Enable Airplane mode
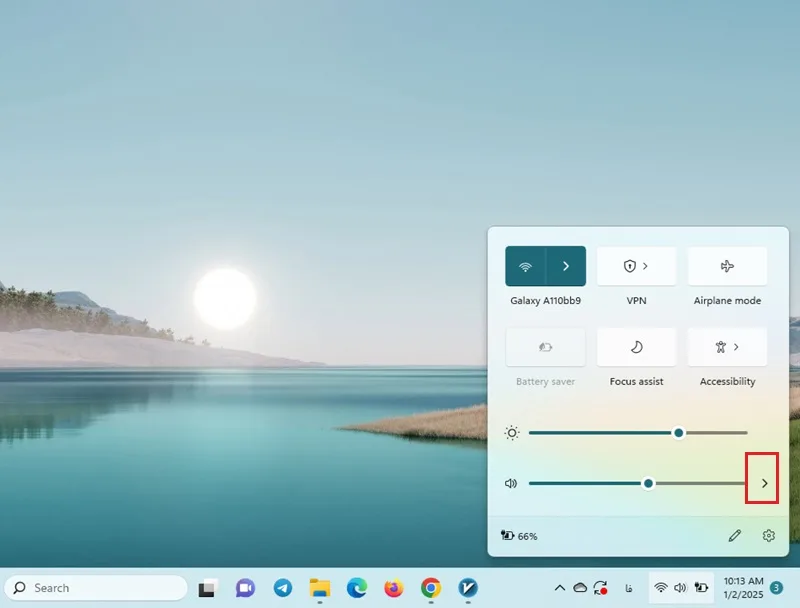Viewport: 800px width, 608px height. coord(727,266)
